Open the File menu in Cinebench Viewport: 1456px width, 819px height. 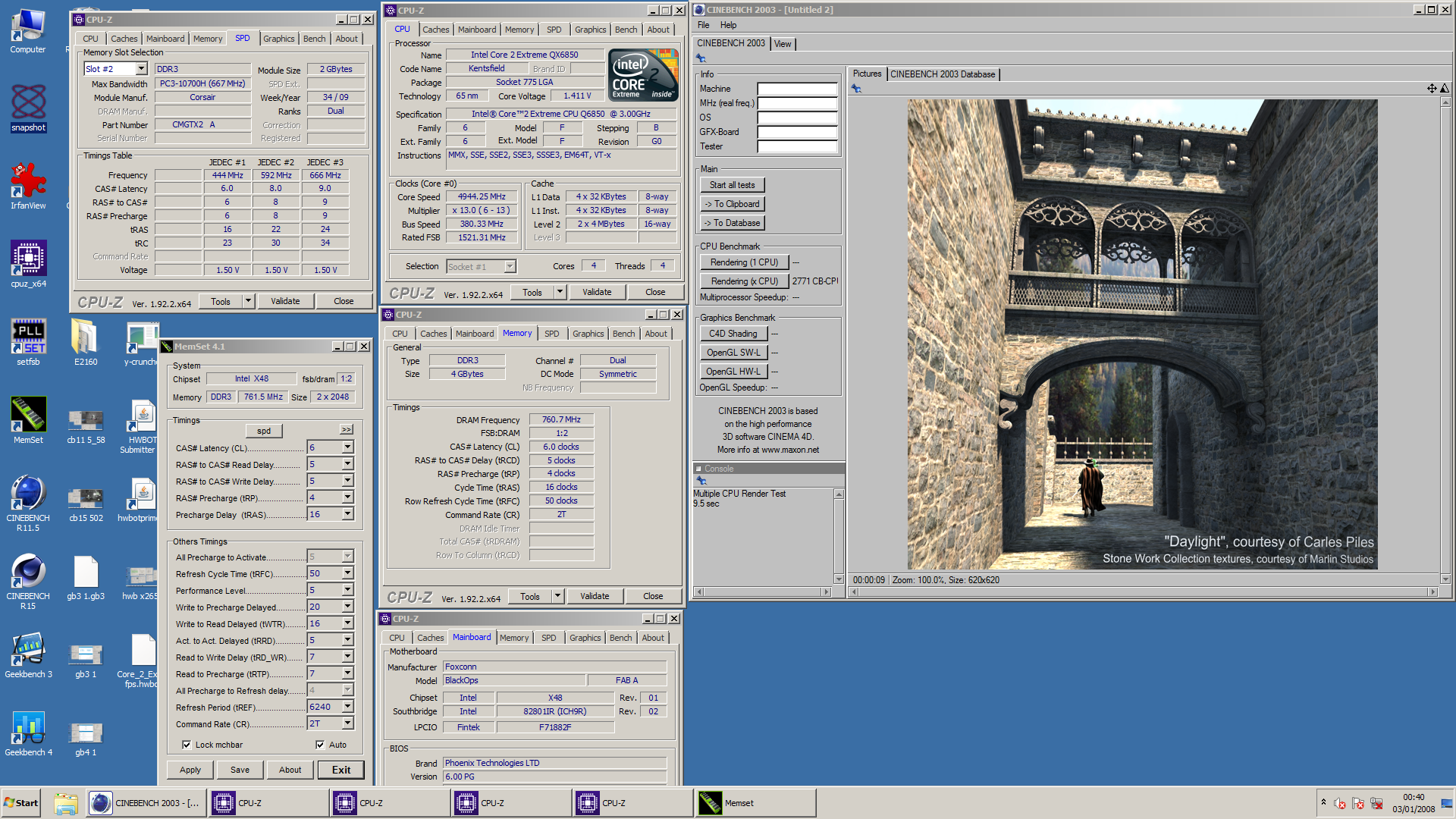coord(704,25)
